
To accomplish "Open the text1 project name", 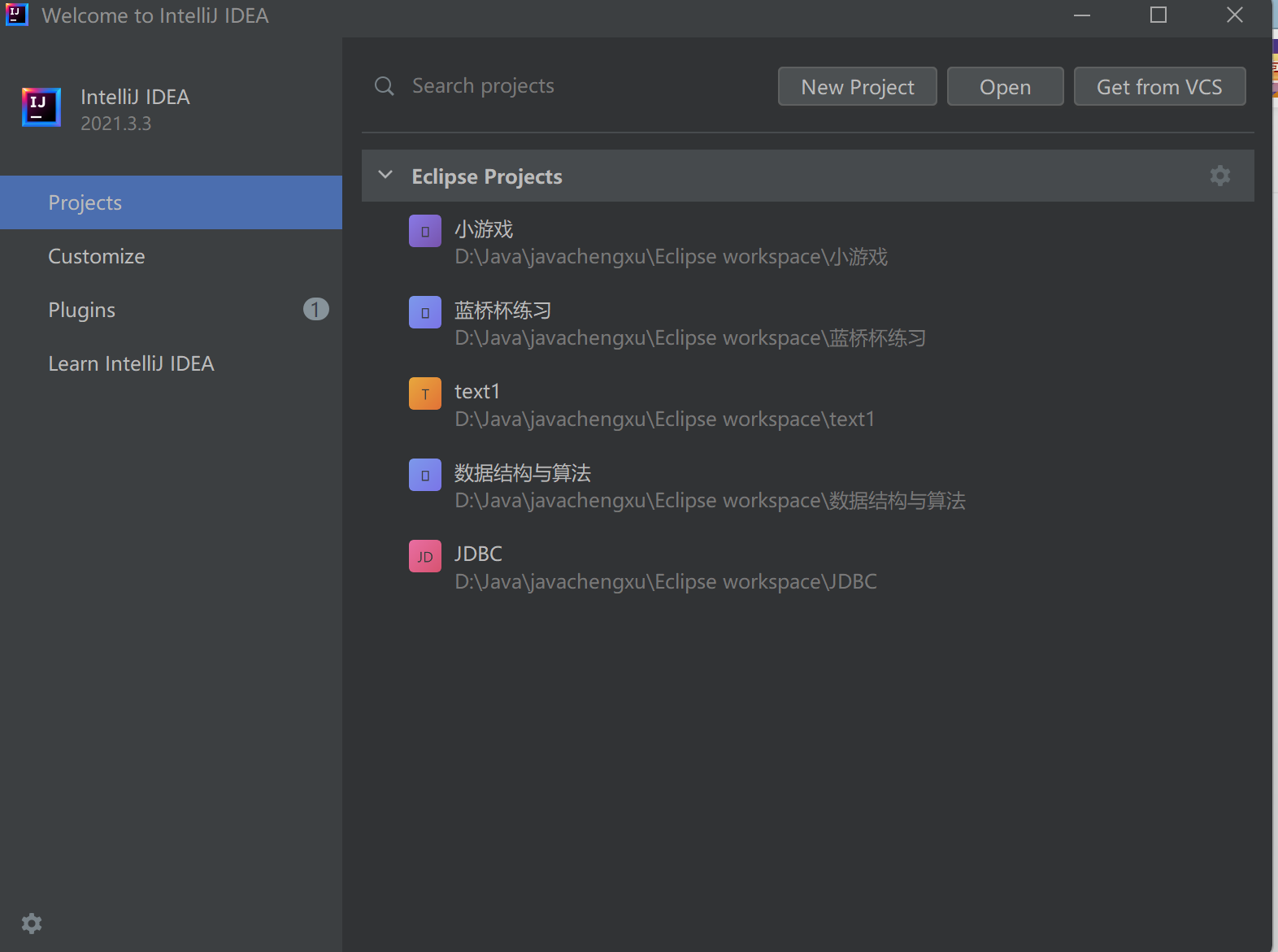I will (477, 392).
